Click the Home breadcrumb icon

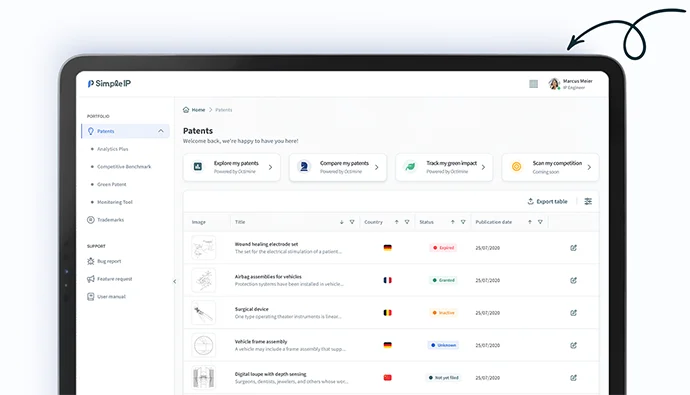coord(186,110)
